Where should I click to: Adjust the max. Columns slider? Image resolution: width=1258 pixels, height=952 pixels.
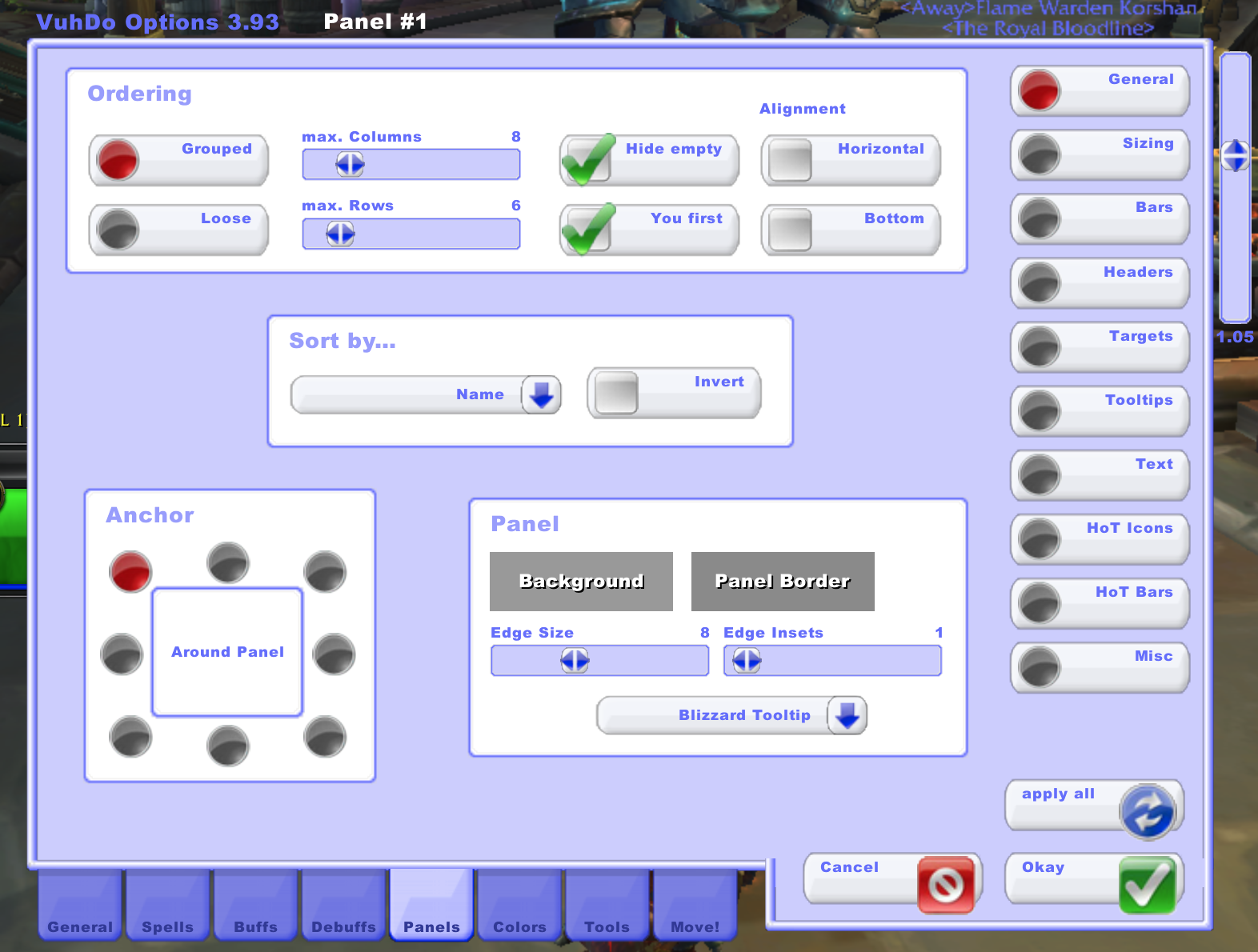(x=350, y=165)
